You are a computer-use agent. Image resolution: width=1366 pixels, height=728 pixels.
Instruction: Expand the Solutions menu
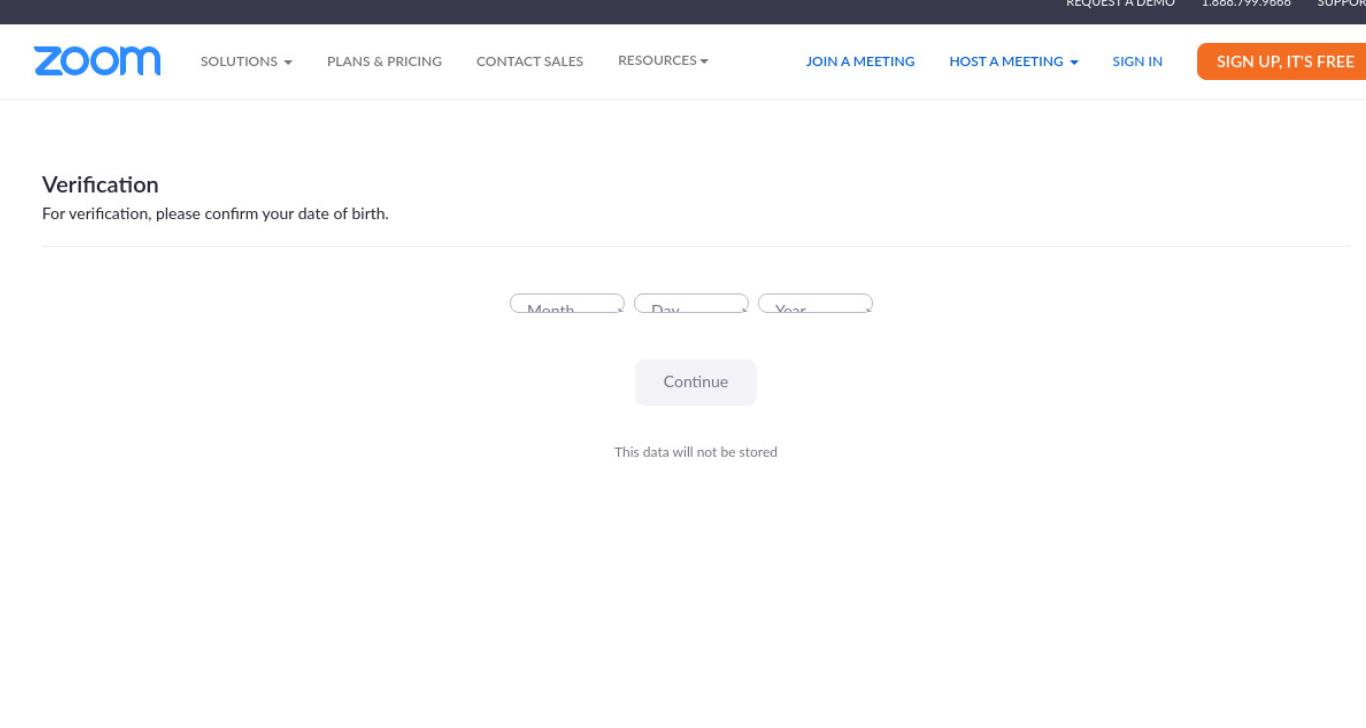pyautogui.click(x=247, y=61)
